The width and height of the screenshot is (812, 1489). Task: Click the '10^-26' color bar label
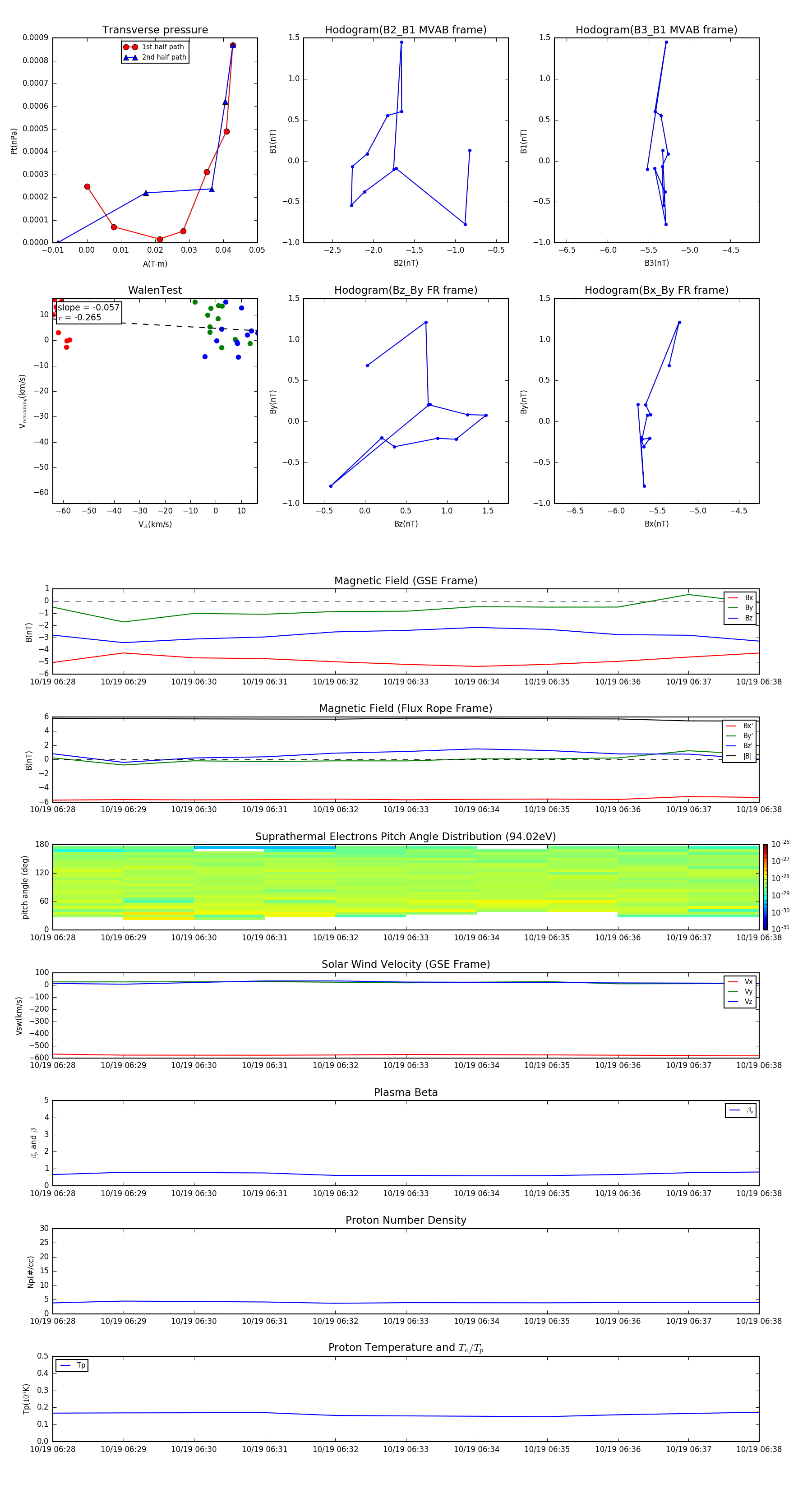pyautogui.click(x=780, y=844)
